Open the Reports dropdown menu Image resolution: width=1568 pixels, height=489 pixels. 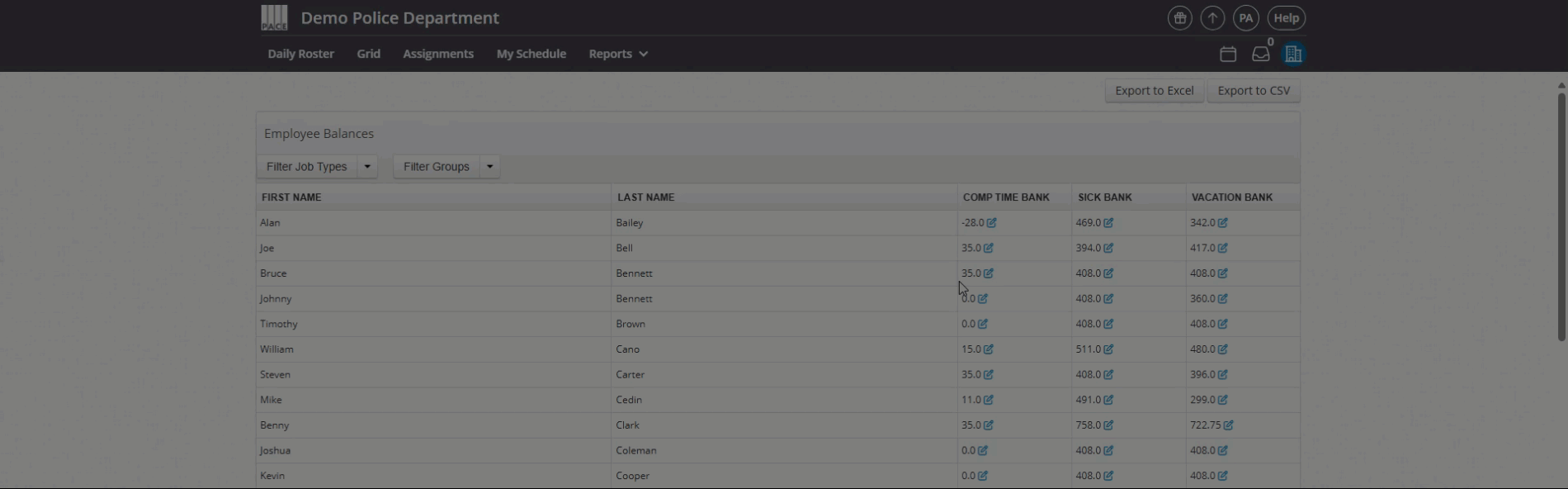(x=618, y=54)
